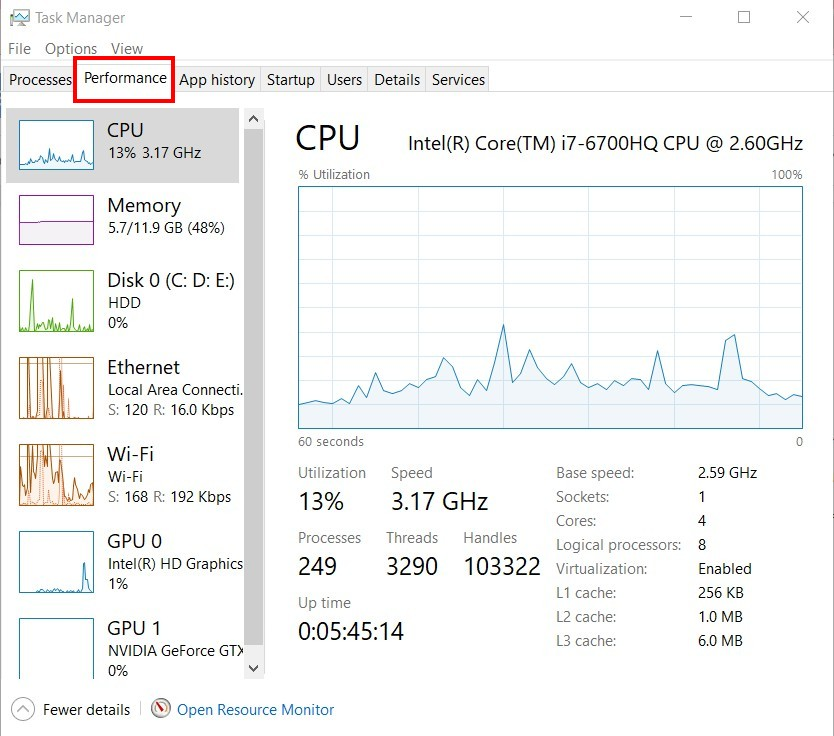Select the Memory mini graph thumbnail

click(56, 220)
